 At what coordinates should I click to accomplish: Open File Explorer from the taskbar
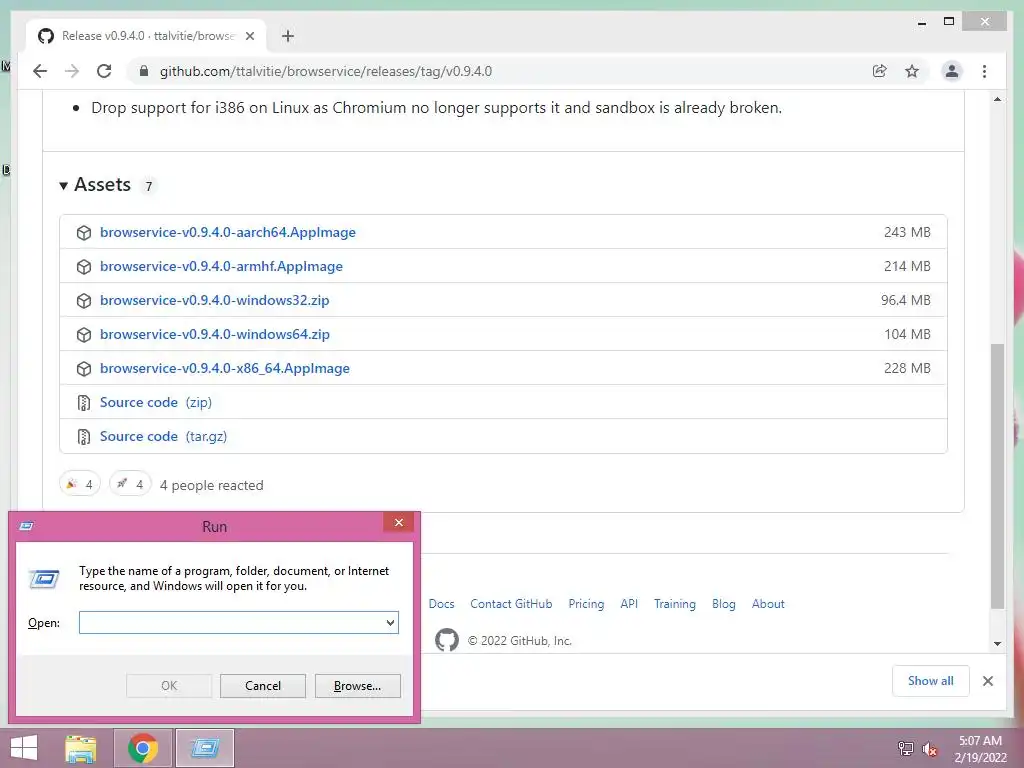(x=80, y=748)
